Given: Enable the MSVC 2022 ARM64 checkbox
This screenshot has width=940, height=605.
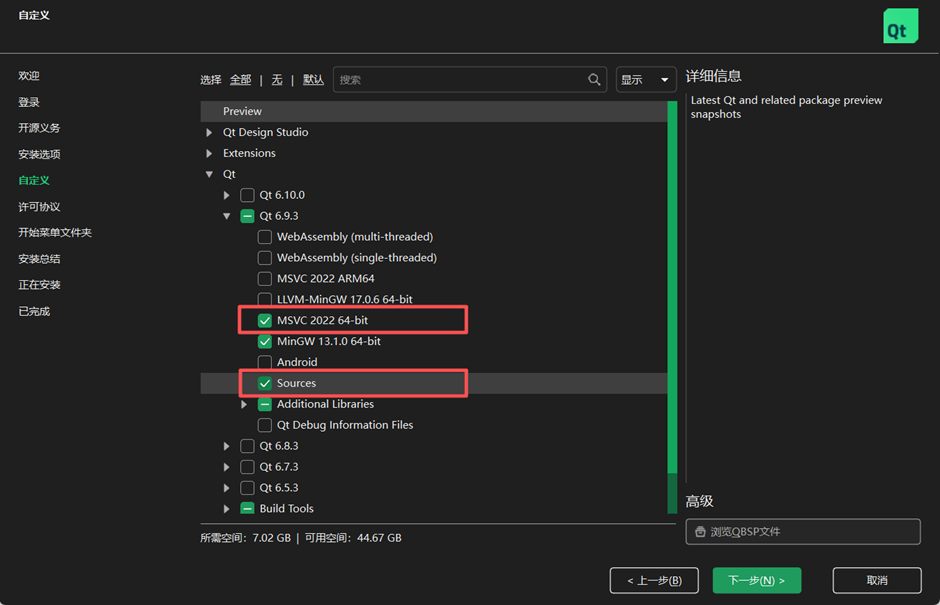Looking at the screenshot, I should point(264,279).
